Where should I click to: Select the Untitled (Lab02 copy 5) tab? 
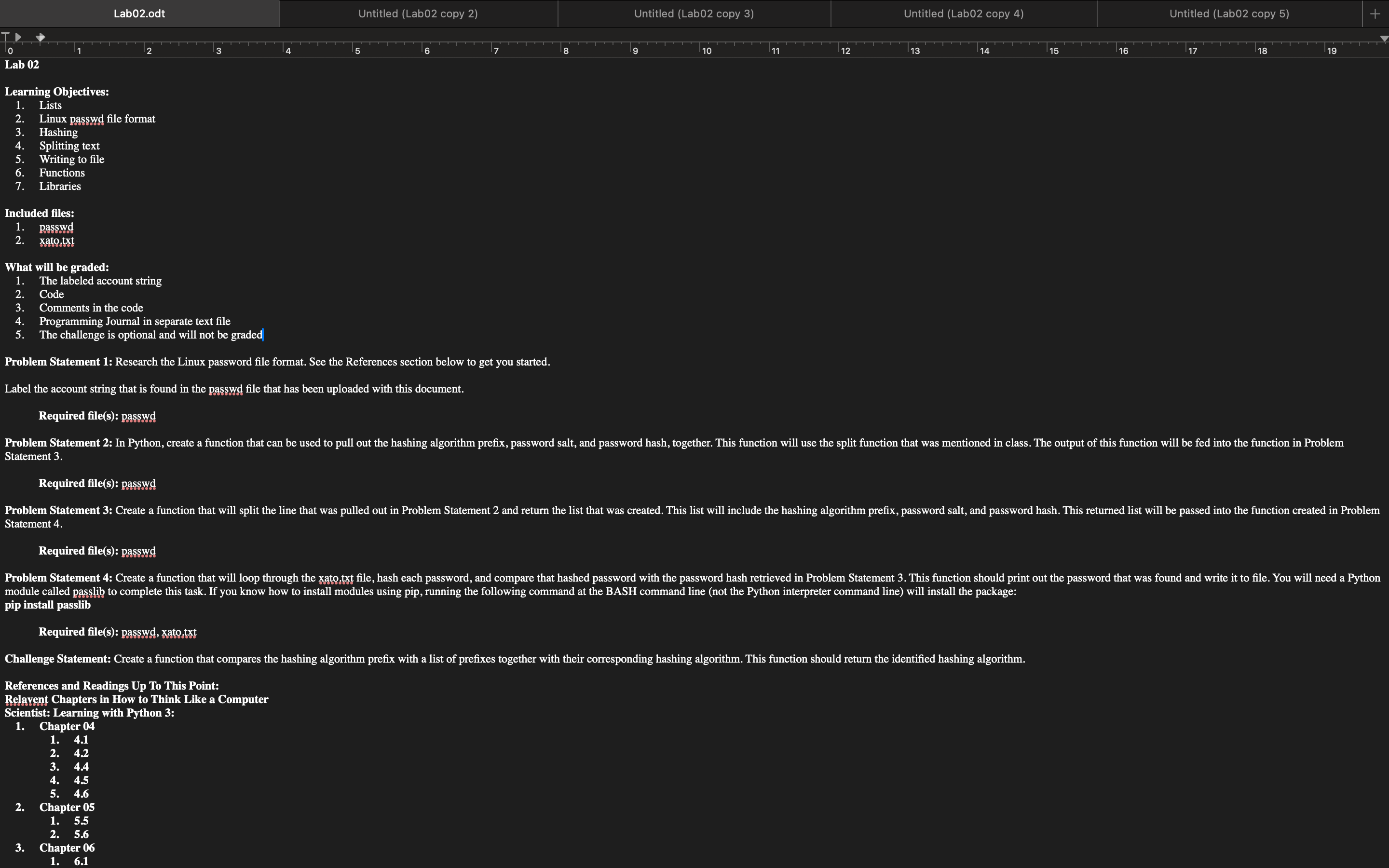pos(1229,14)
